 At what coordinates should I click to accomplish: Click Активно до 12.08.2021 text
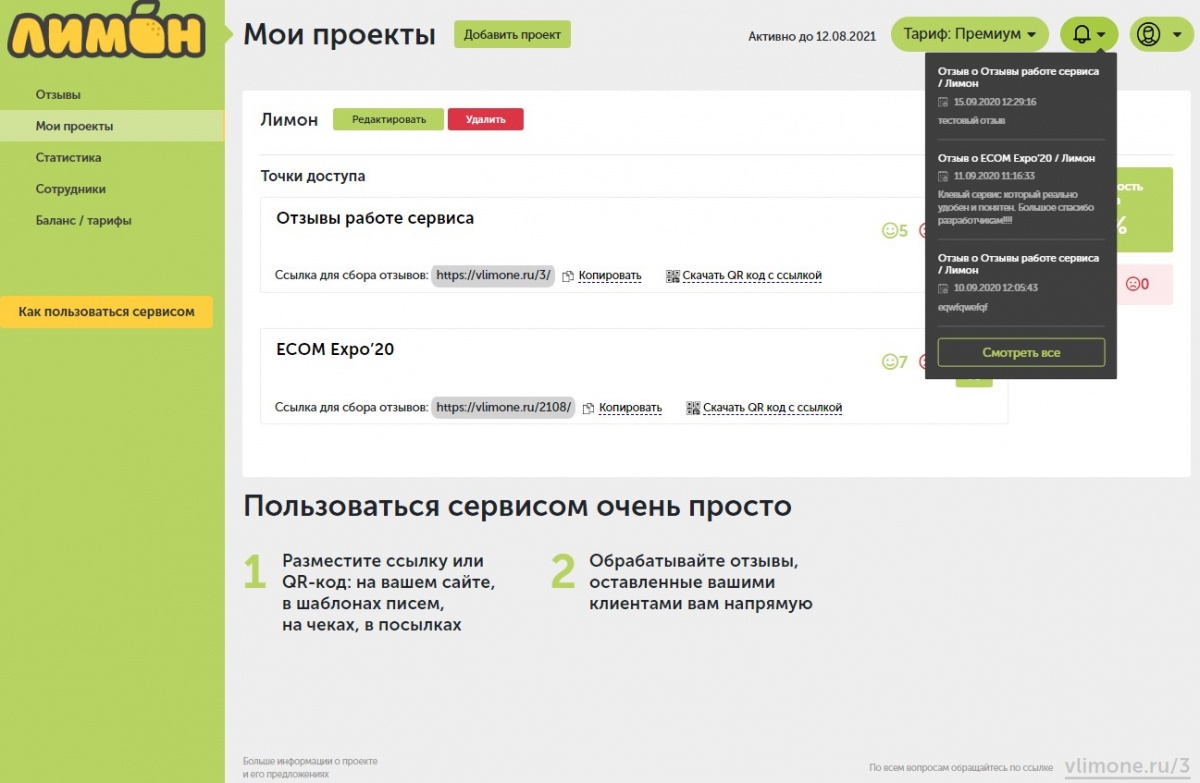812,36
